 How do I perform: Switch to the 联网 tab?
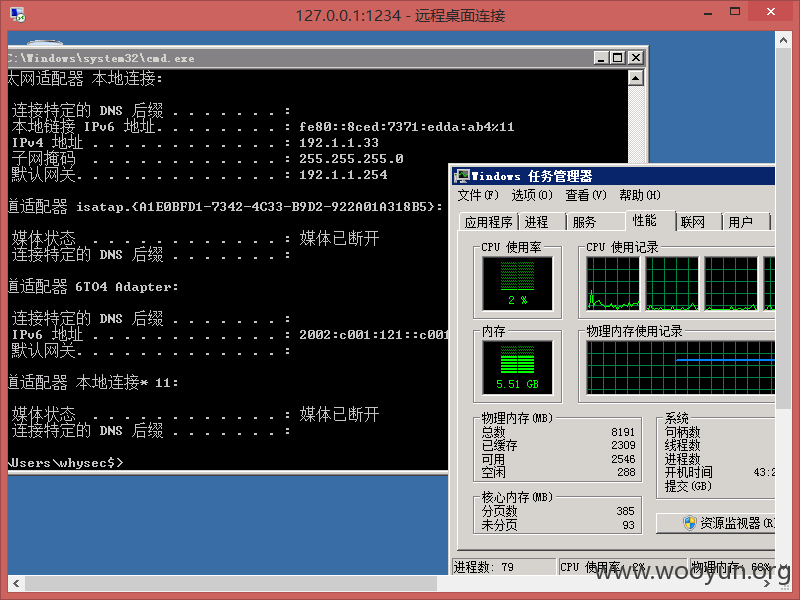coord(698,222)
